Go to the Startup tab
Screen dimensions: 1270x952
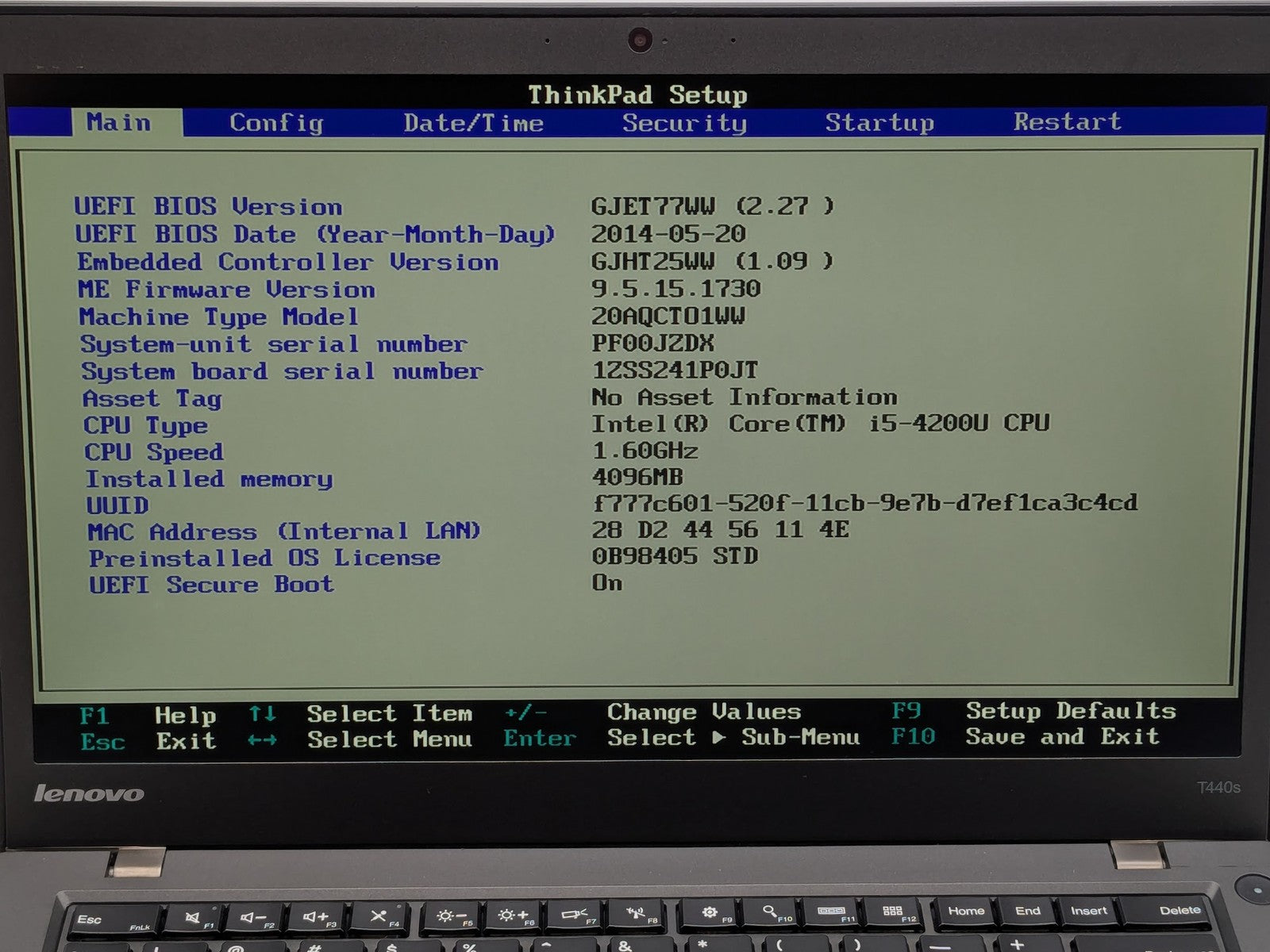879,122
